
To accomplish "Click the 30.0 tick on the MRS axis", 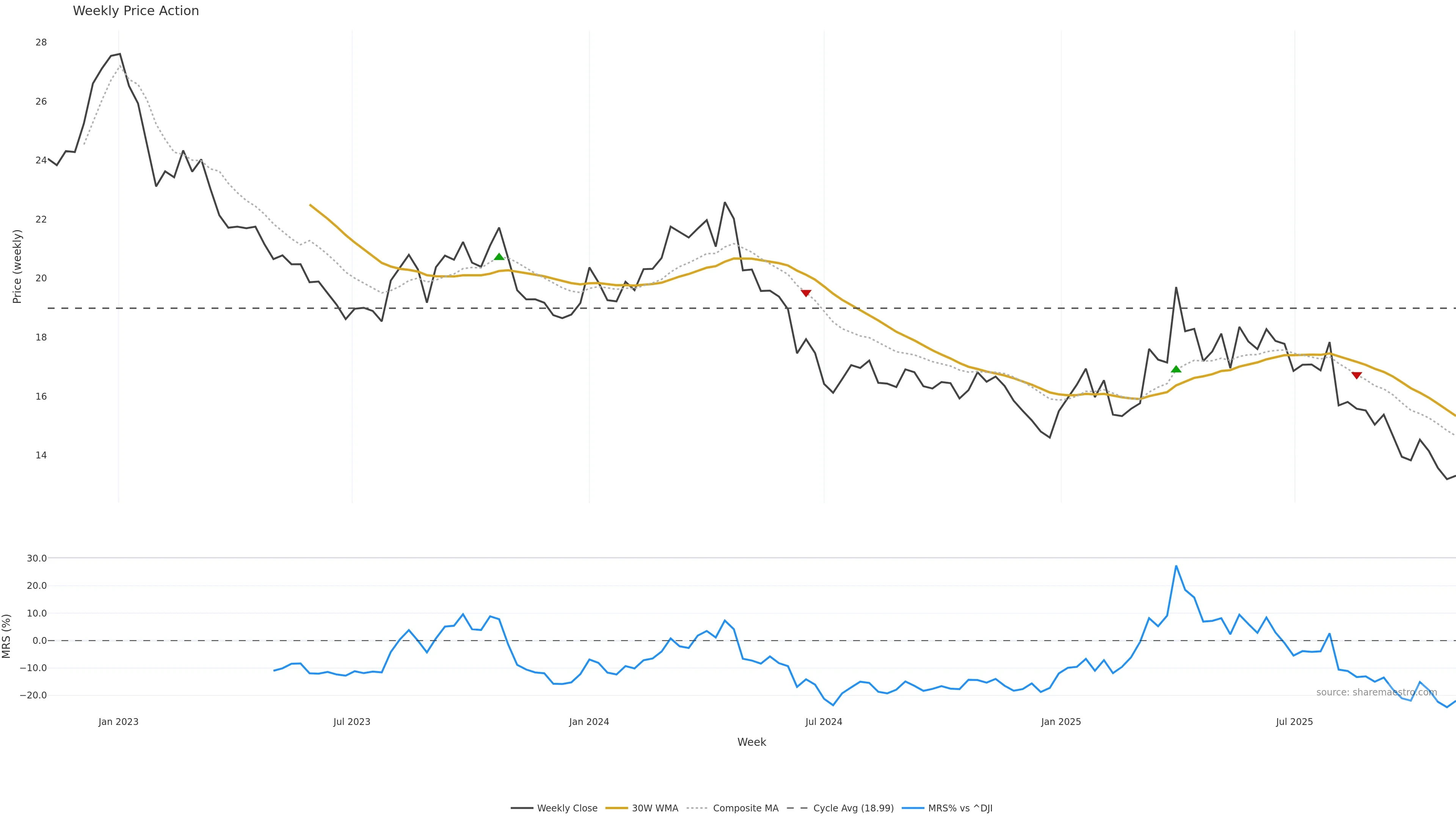I will pyautogui.click(x=37, y=559).
